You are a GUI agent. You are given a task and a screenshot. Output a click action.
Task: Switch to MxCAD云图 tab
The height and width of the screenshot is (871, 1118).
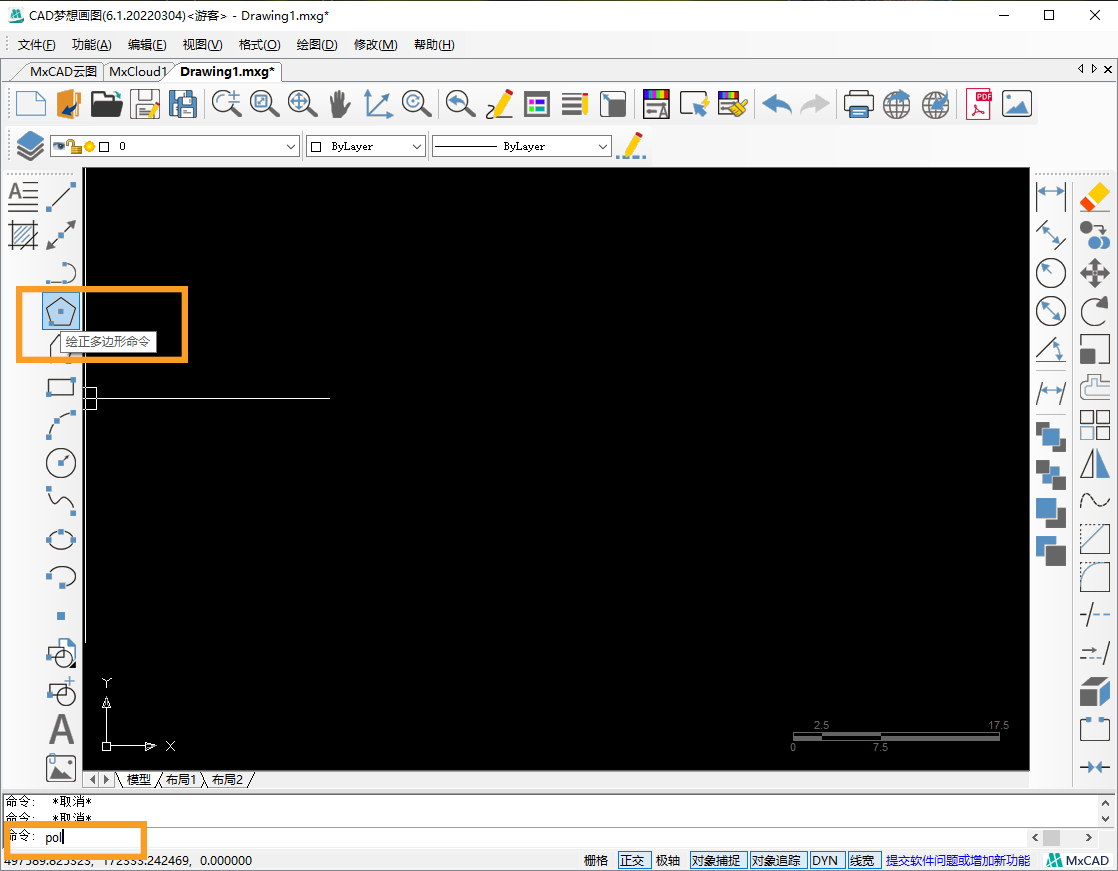pyautogui.click(x=63, y=71)
